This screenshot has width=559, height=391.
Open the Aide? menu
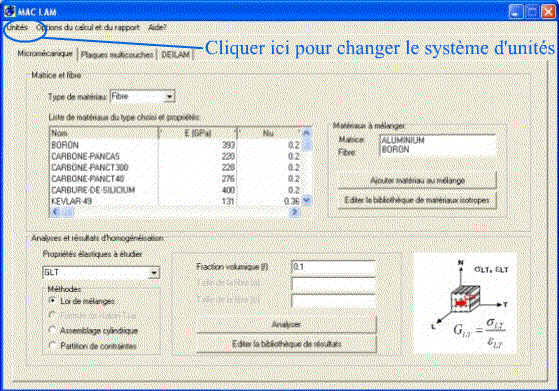click(157, 27)
